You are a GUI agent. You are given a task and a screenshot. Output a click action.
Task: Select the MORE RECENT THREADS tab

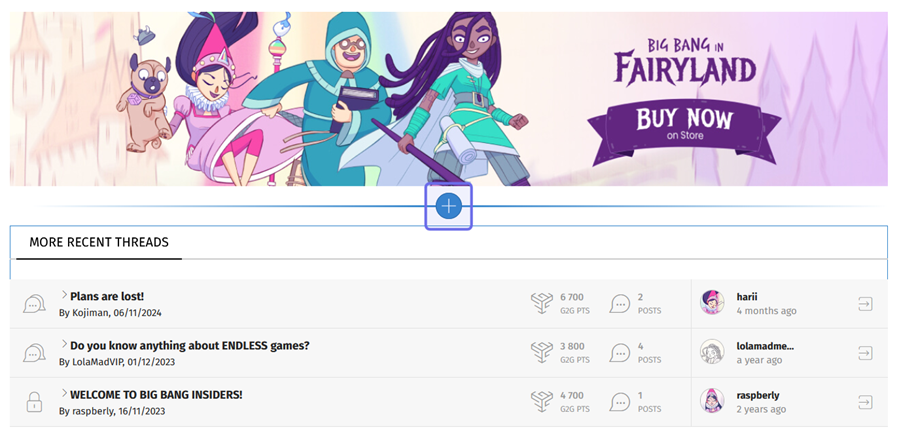coord(99,242)
